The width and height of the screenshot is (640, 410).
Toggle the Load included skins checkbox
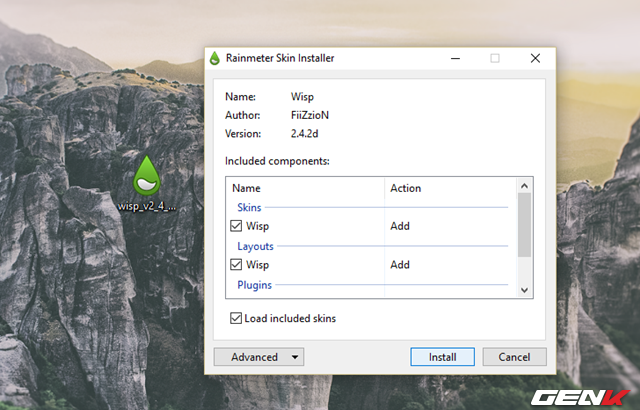click(x=236, y=319)
